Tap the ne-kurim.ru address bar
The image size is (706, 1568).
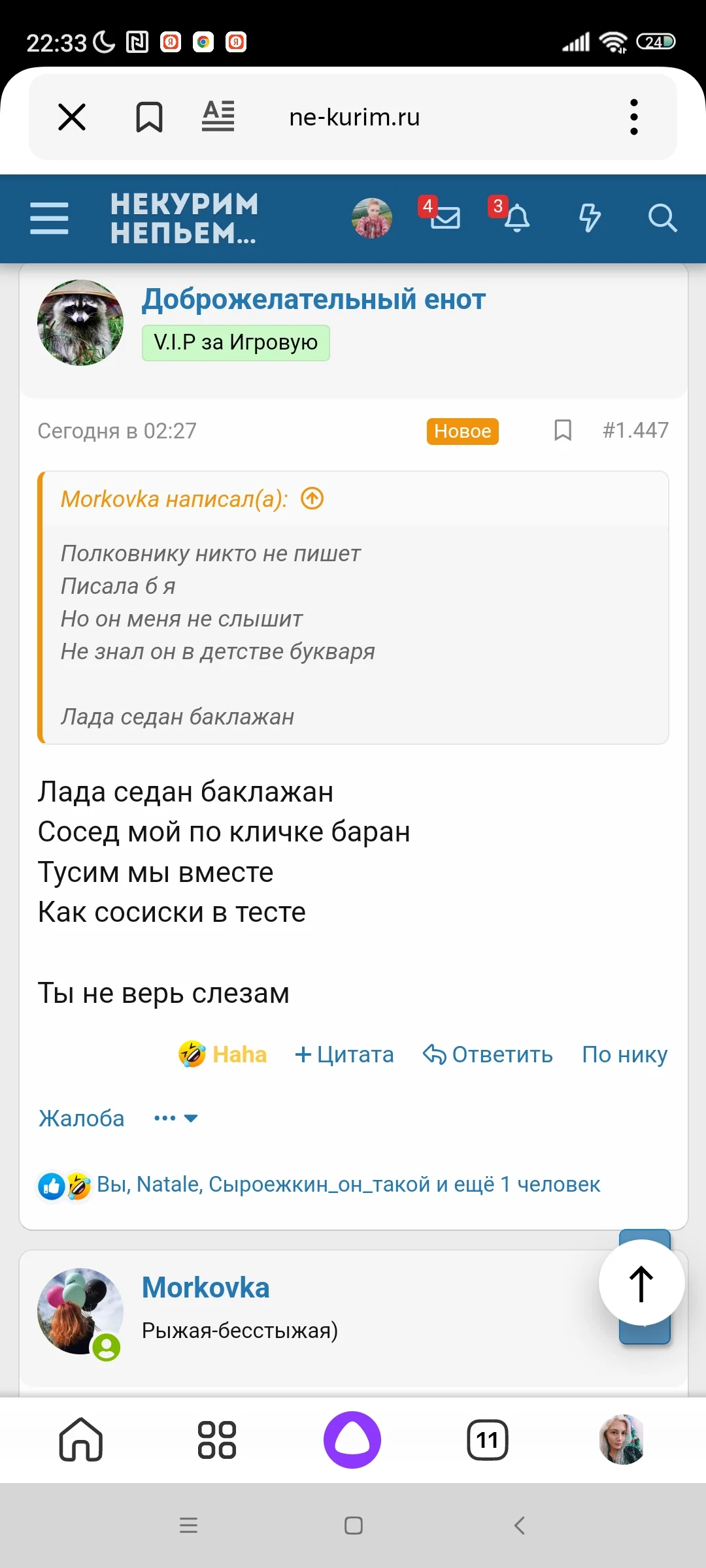point(354,116)
